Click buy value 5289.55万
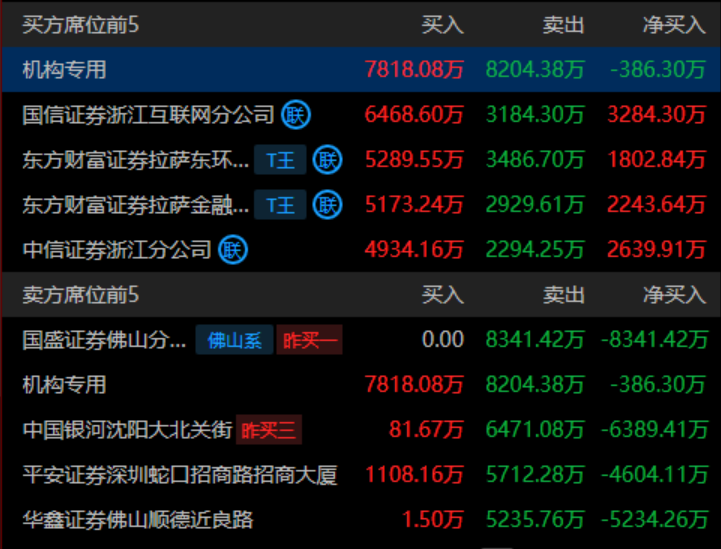Screen dimensions: 721x549 tap(414, 160)
